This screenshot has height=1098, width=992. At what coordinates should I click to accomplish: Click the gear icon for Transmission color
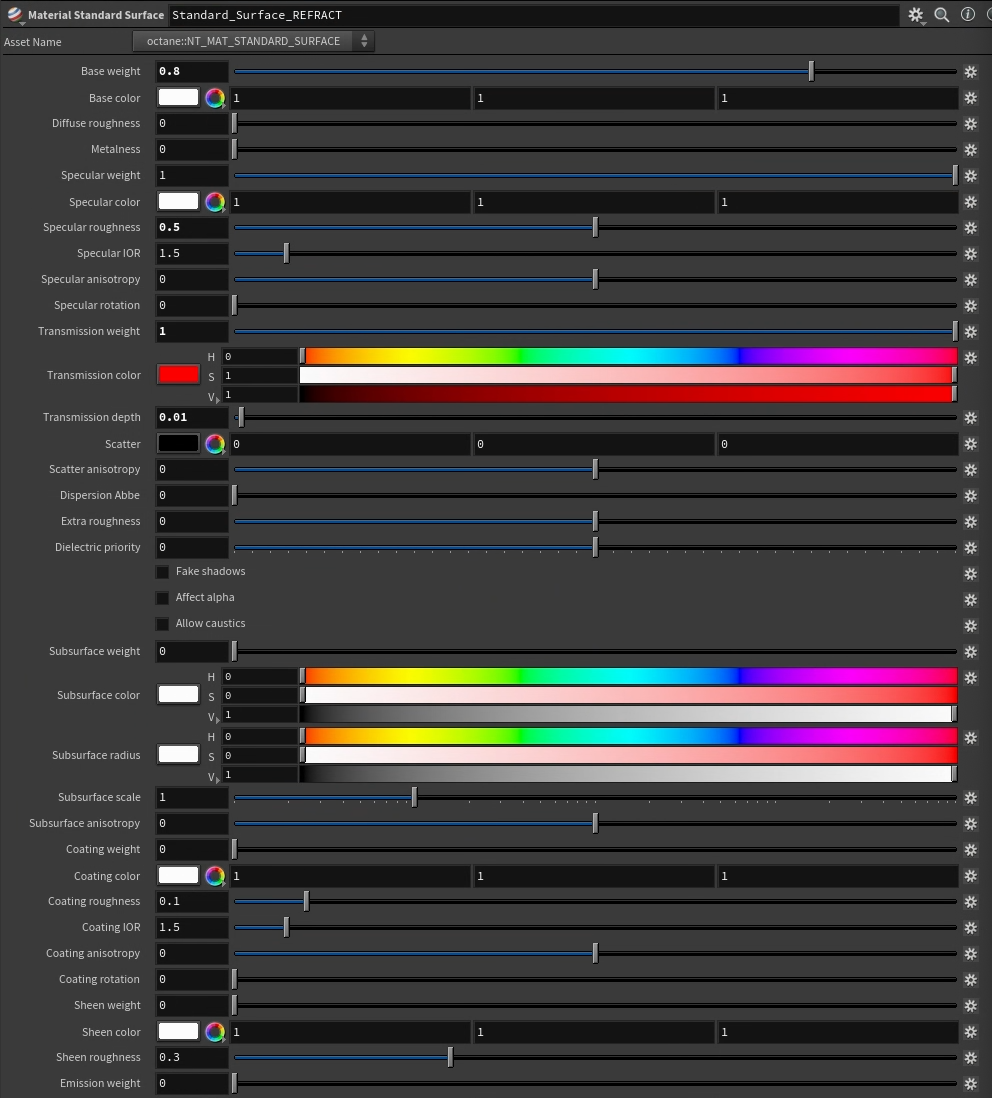[x=970, y=358]
